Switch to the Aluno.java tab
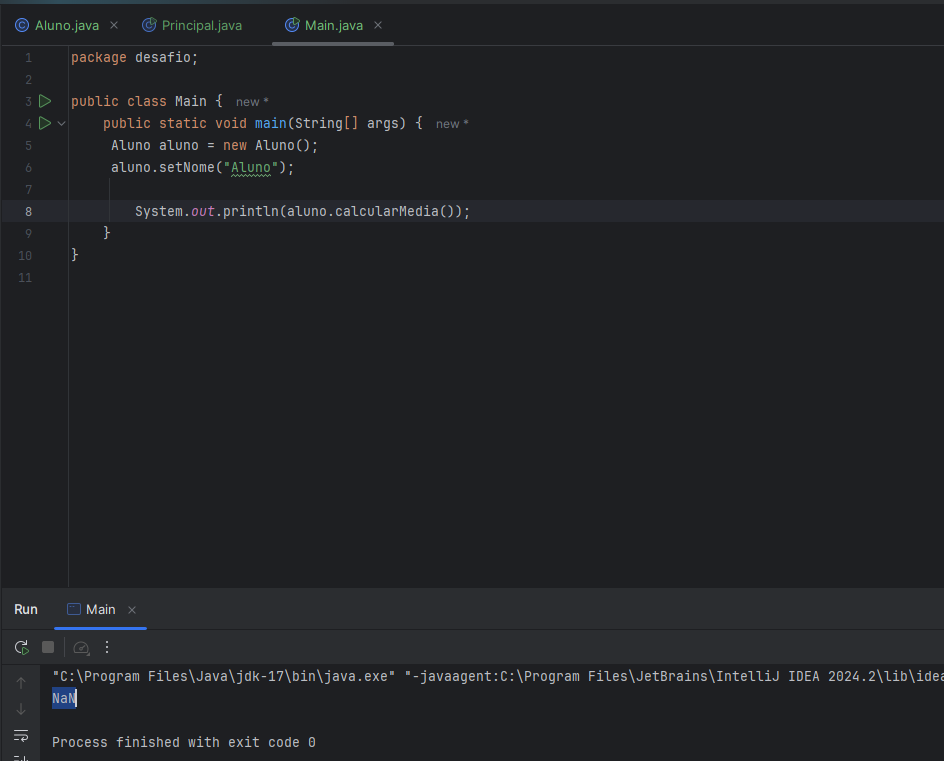The width and height of the screenshot is (944, 761). 66,25
